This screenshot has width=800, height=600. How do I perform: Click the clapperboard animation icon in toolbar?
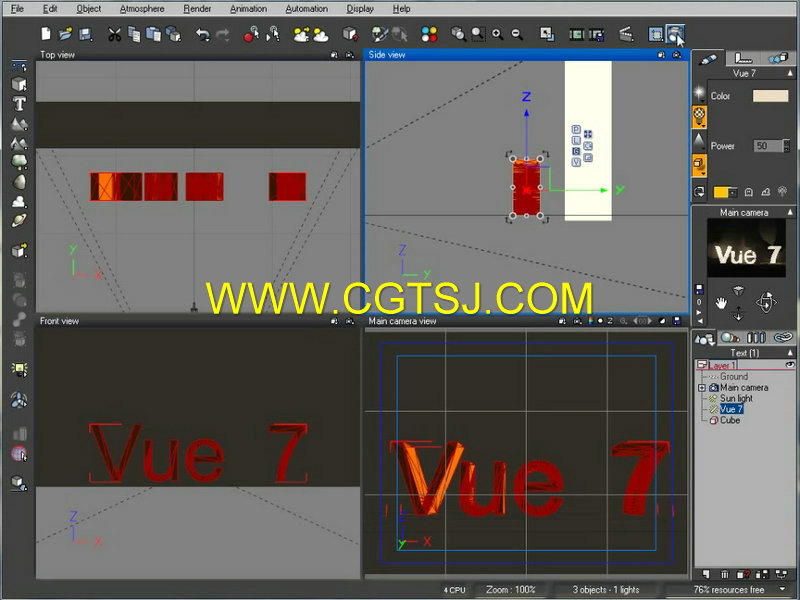pyautogui.click(x=626, y=34)
